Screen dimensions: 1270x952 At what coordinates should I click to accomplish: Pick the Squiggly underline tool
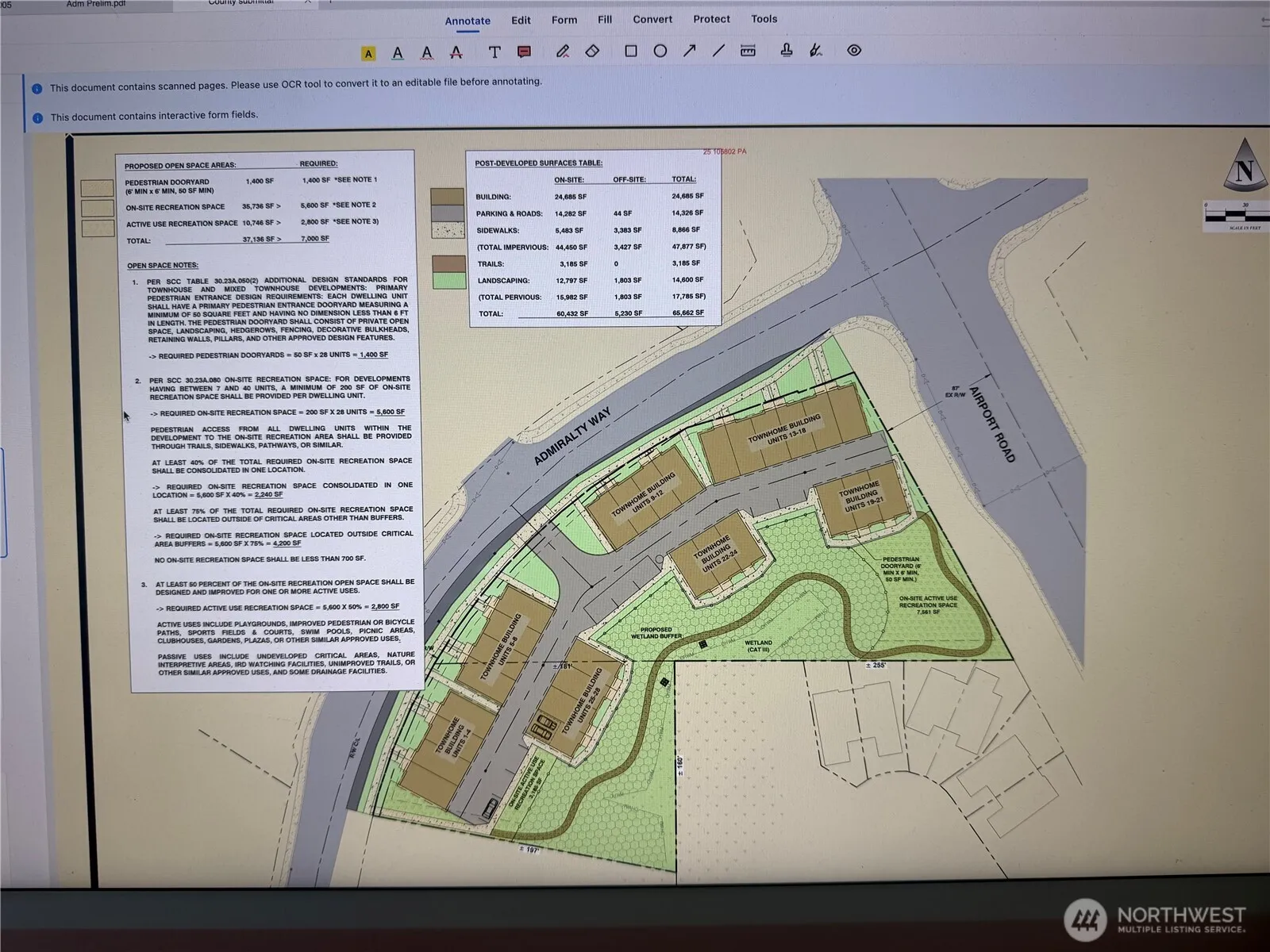[x=427, y=53]
